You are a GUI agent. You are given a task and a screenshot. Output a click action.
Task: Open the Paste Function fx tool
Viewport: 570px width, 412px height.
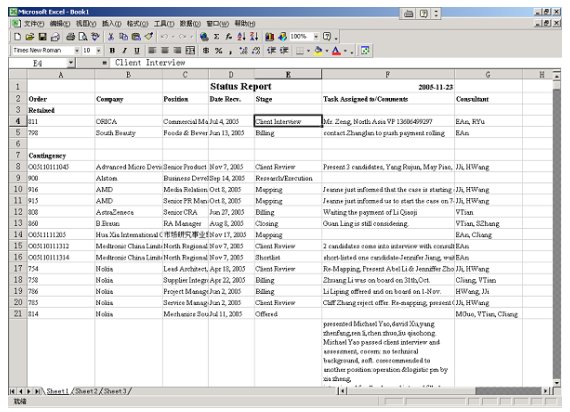229,37
